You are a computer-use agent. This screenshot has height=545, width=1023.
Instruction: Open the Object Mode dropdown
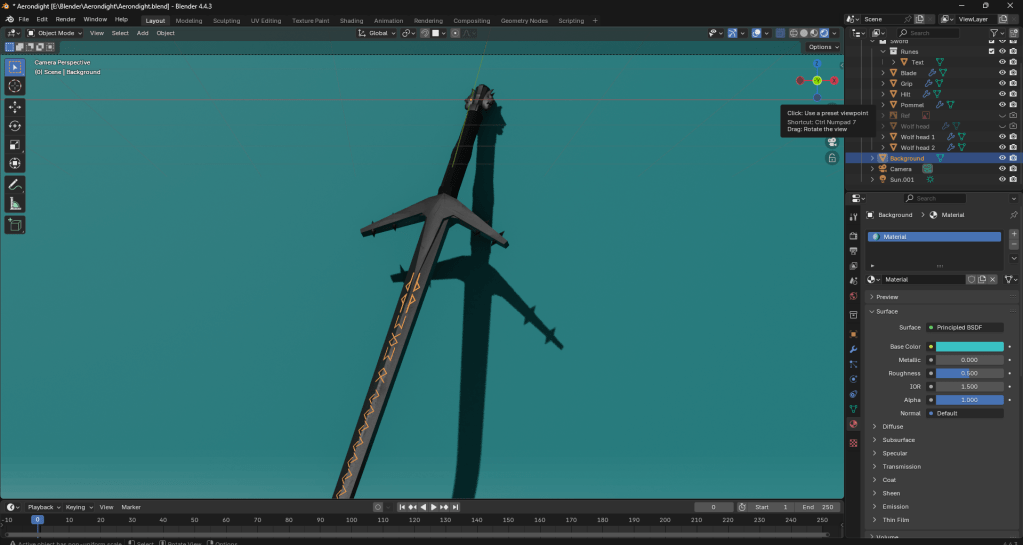click(x=56, y=33)
